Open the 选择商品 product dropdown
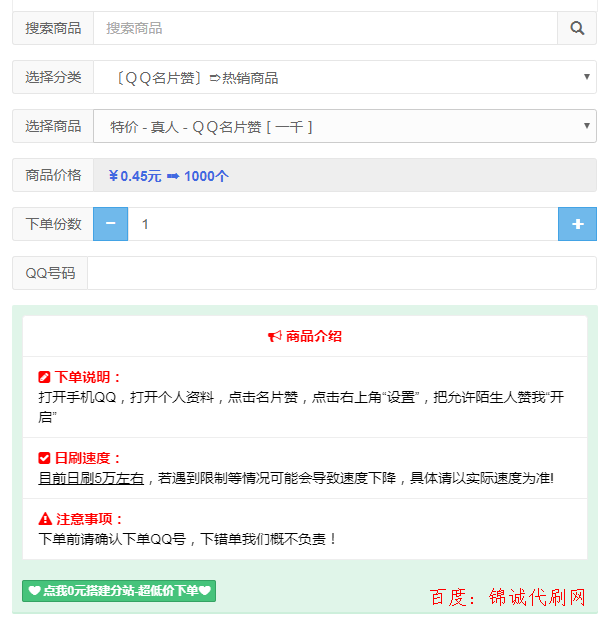This screenshot has height=625, width=608. click(344, 126)
